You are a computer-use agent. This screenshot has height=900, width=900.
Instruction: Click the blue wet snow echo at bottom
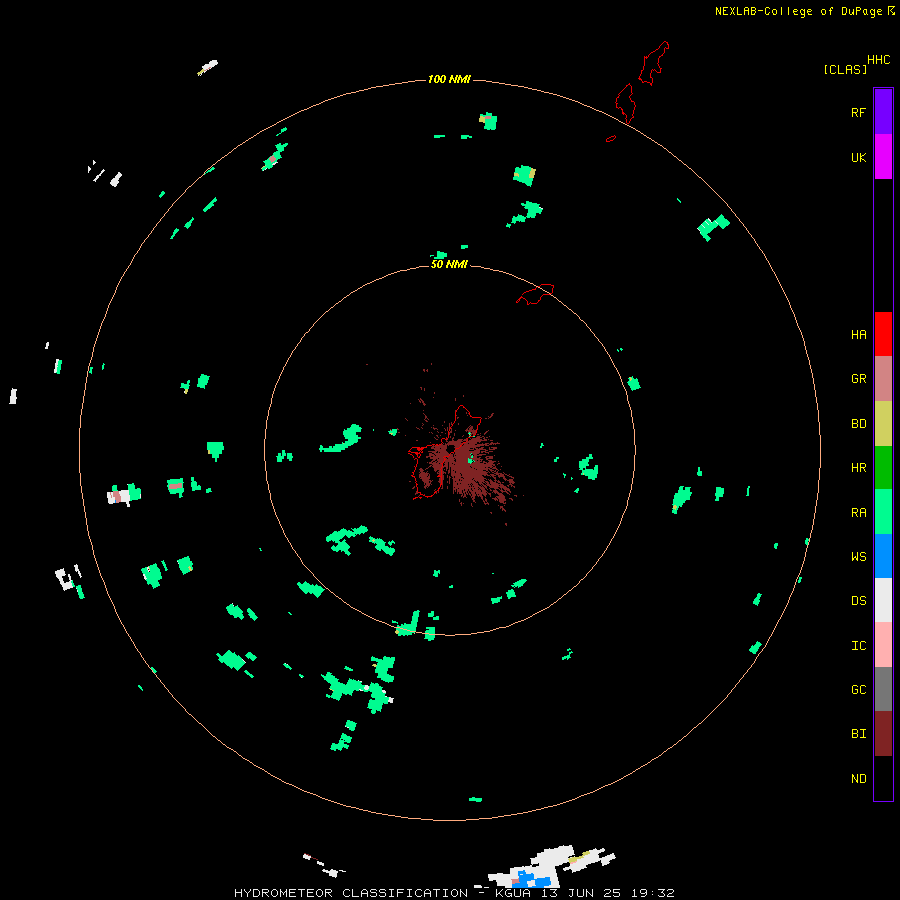coord(532,880)
